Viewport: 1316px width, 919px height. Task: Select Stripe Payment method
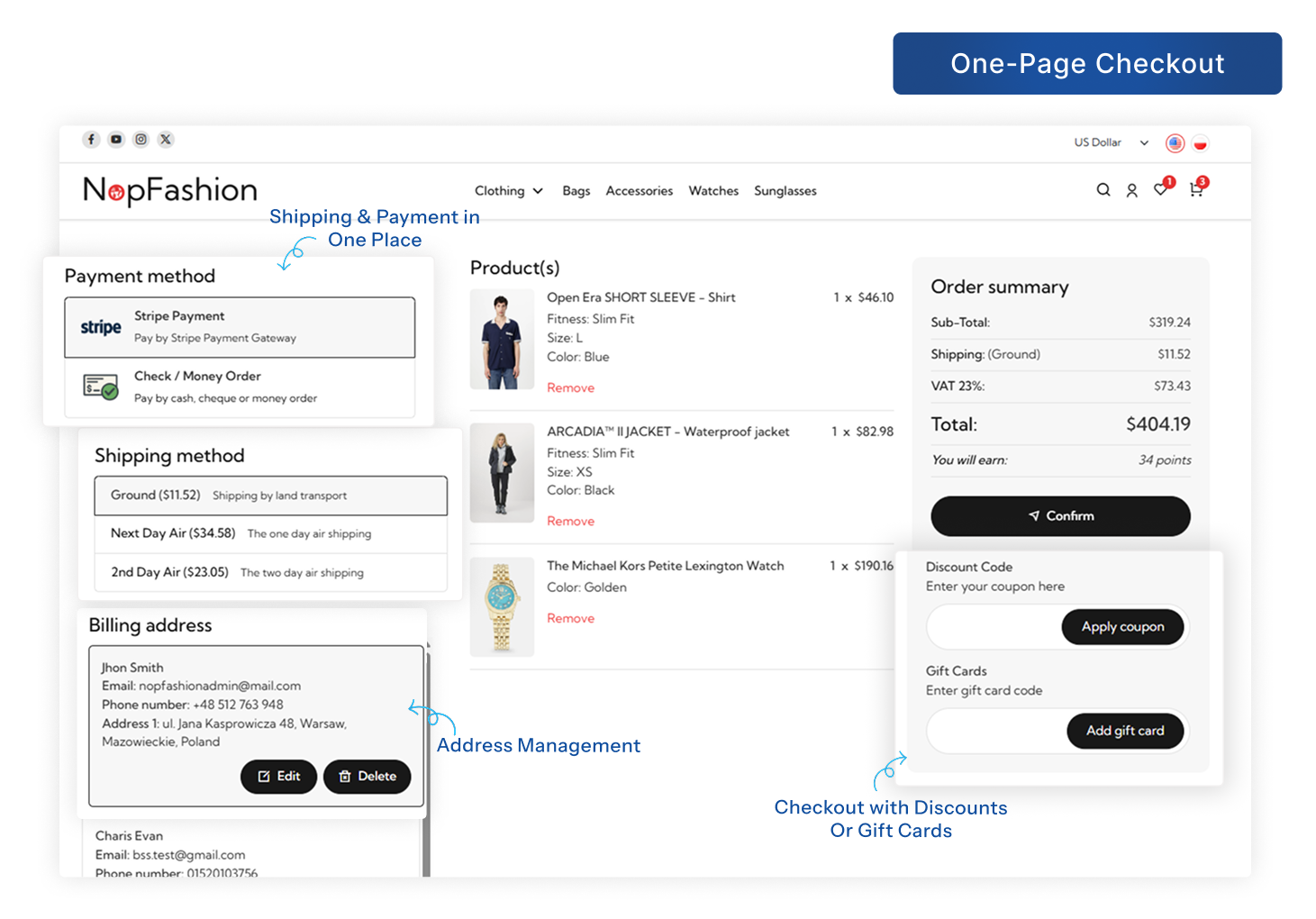[x=240, y=327]
